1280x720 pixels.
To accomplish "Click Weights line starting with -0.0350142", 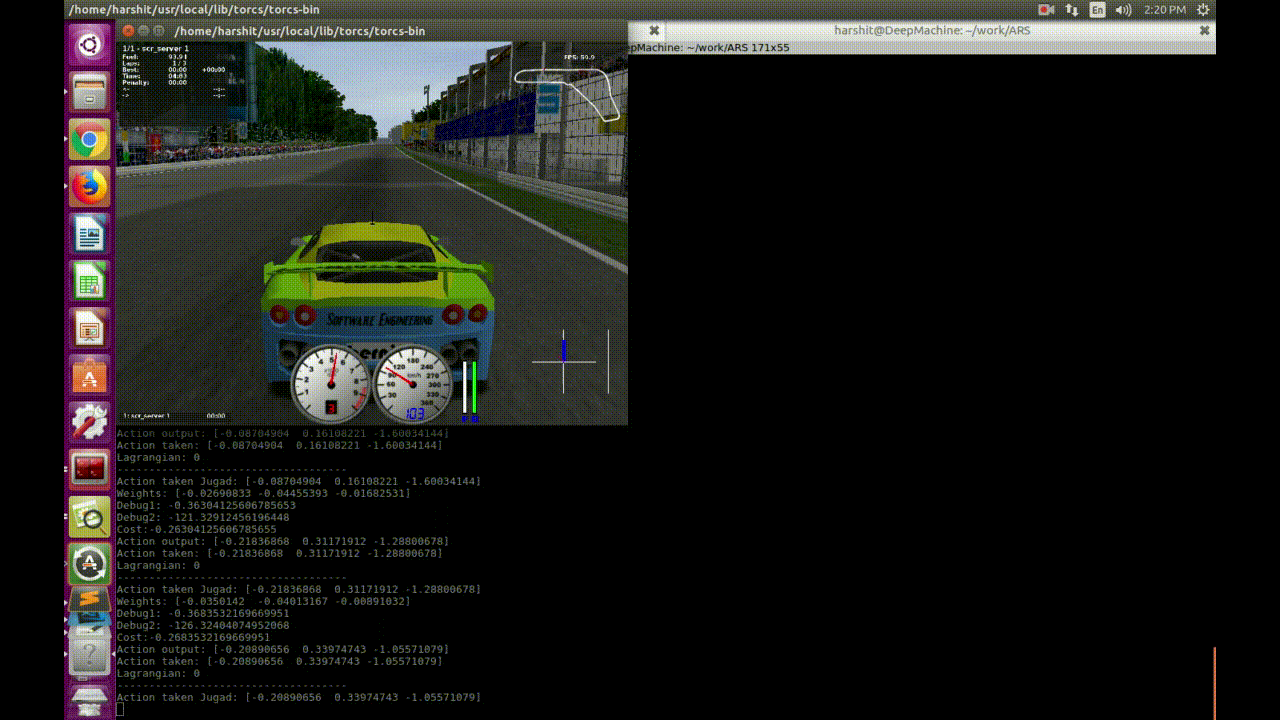I will 264,601.
